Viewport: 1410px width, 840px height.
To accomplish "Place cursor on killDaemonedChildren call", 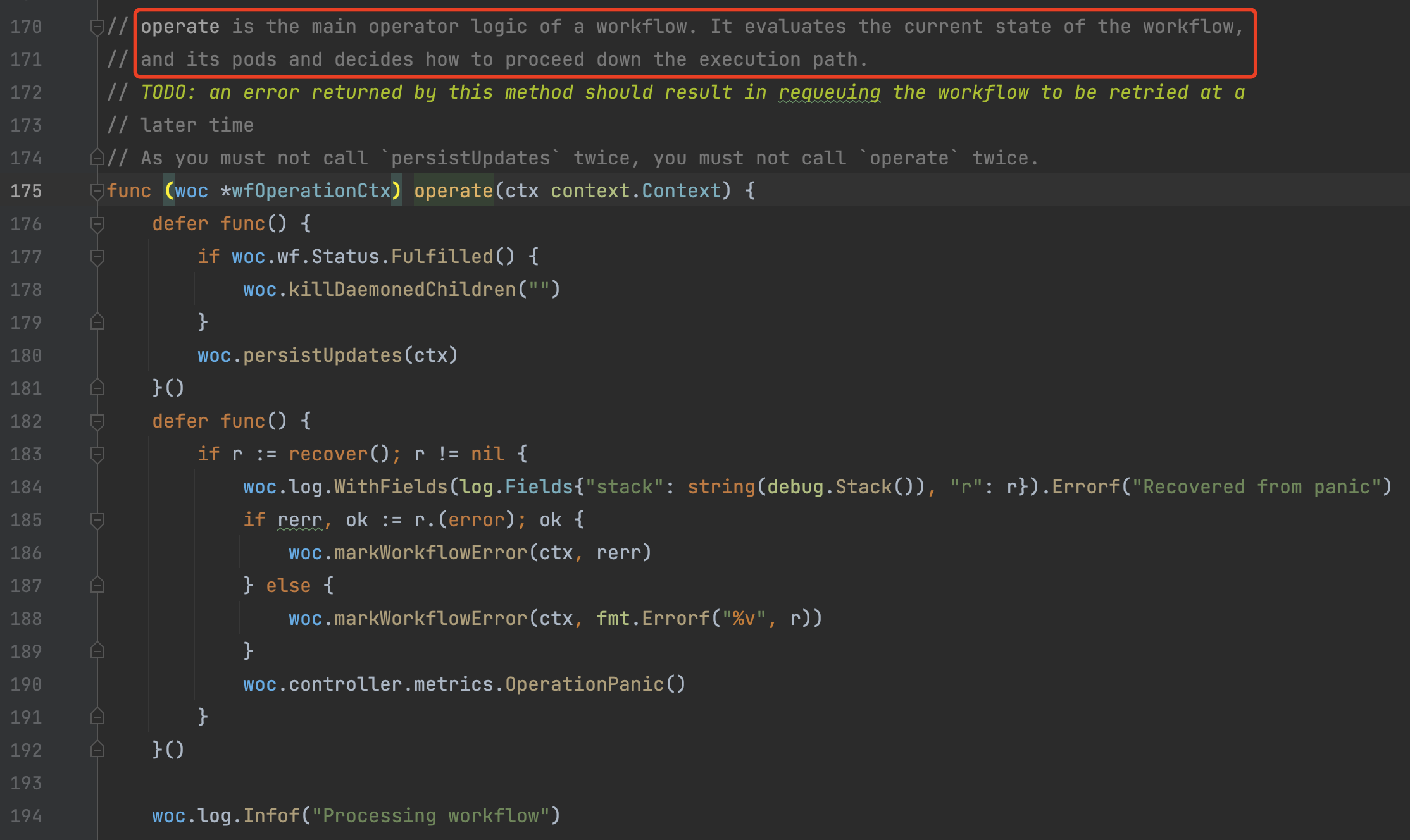I will [402, 290].
